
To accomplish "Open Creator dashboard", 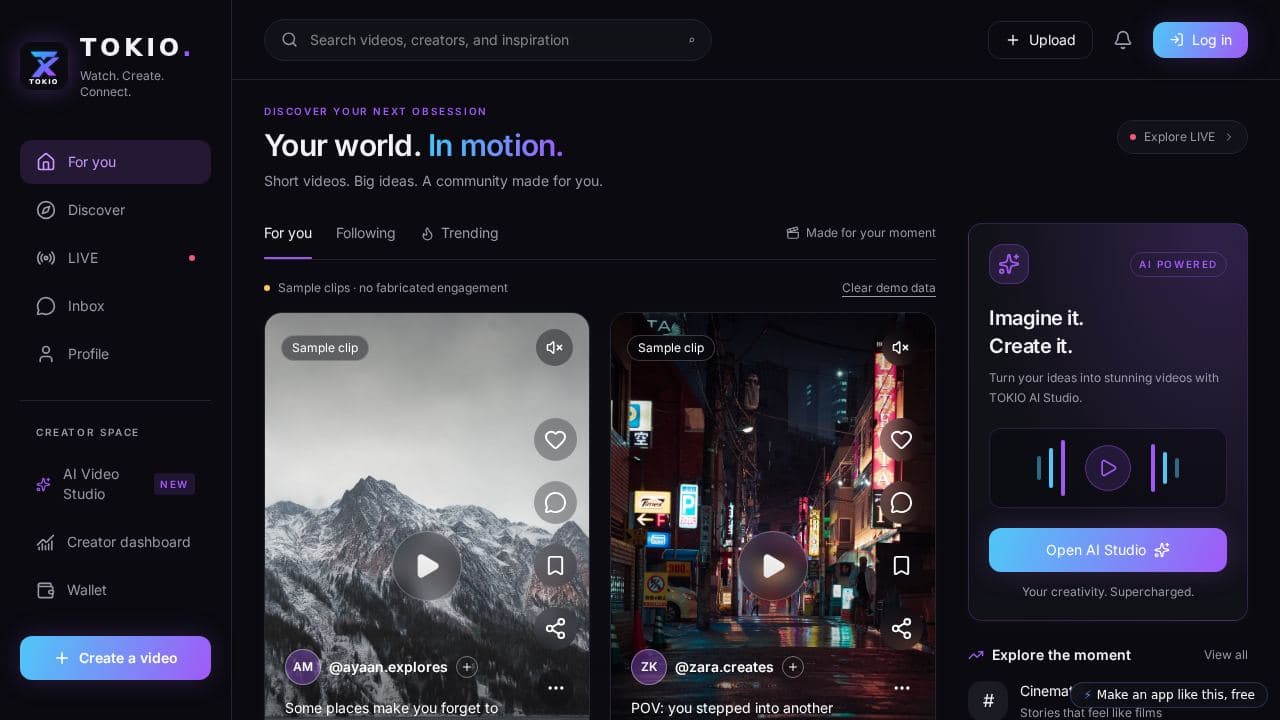I will pos(115,542).
